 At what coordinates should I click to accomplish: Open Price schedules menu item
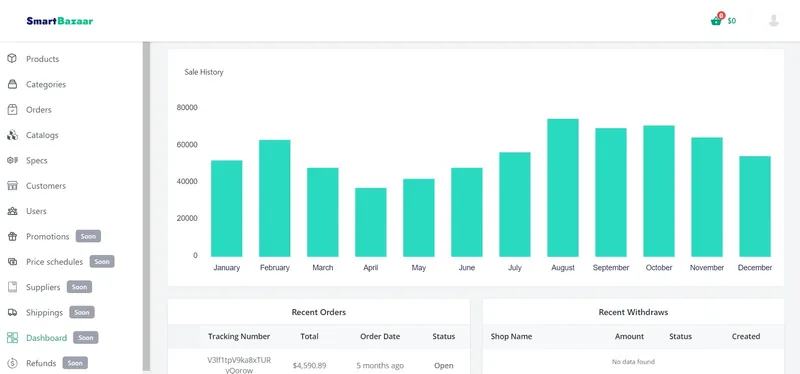pos(55,262)
